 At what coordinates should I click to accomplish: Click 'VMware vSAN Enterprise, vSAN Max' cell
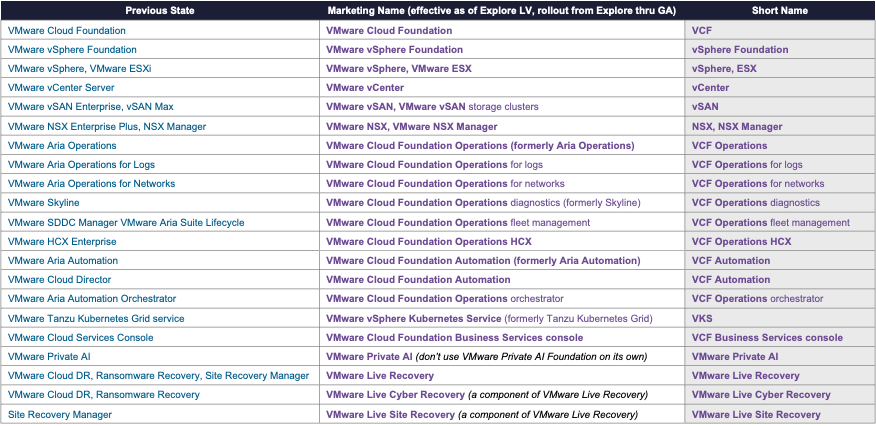pos(160,106)
